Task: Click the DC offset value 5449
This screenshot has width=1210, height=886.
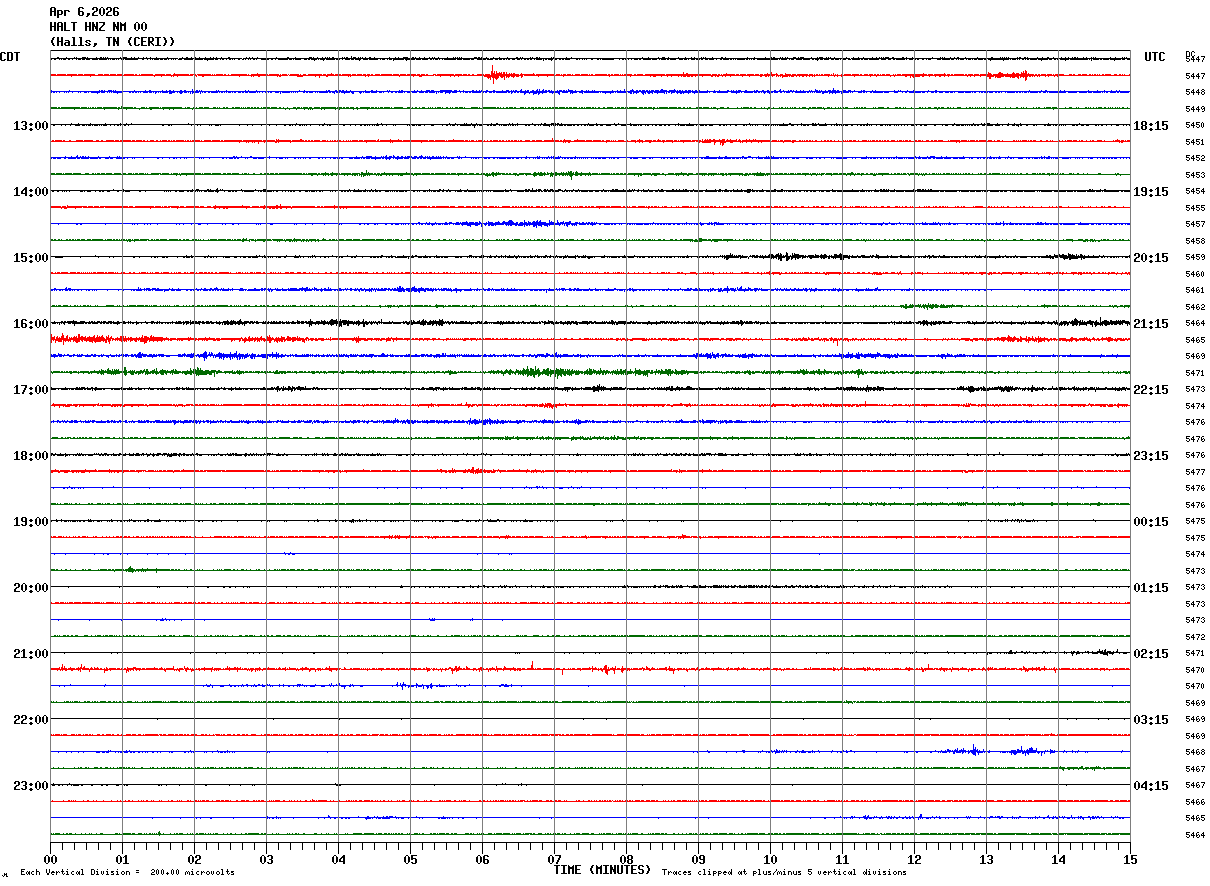Action: click(1195, 109)
